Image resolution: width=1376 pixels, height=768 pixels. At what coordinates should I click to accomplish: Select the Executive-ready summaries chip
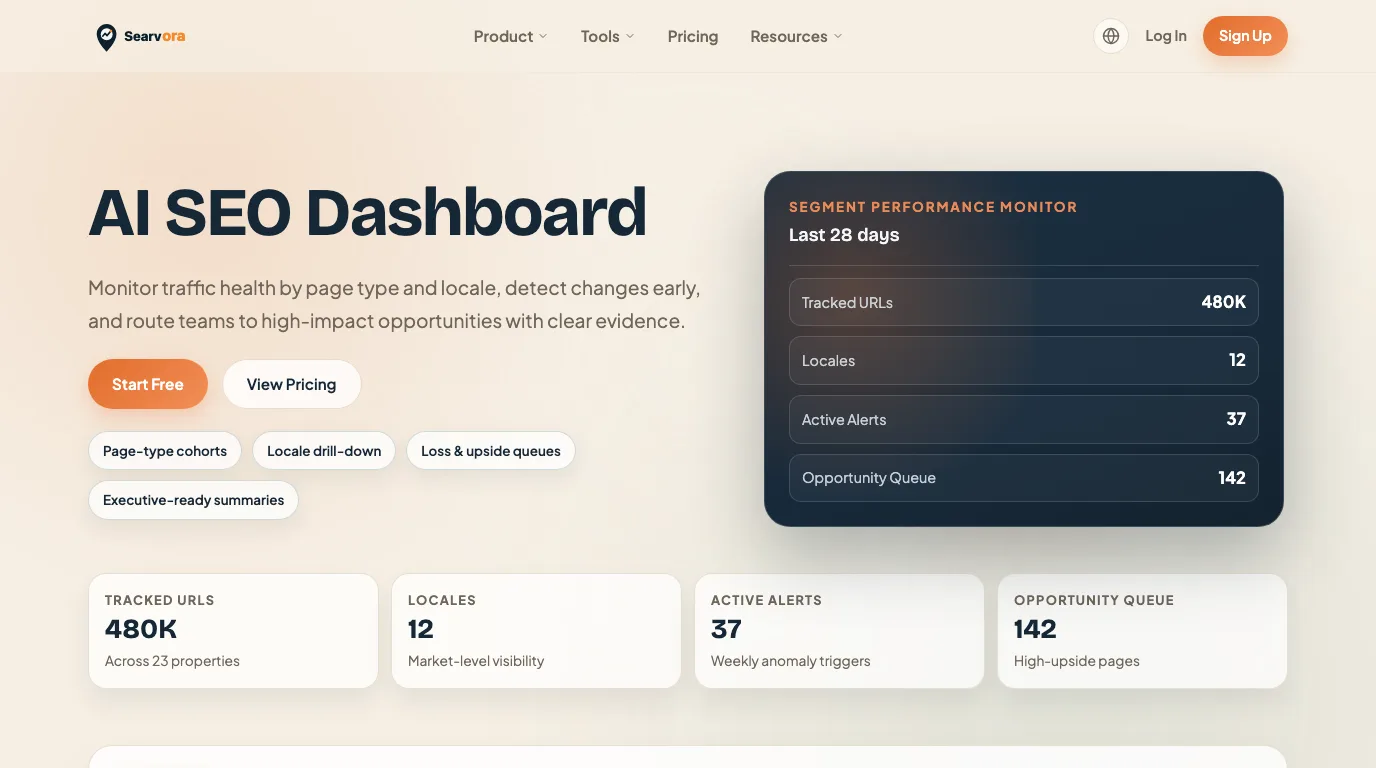(x=193, y=500)
